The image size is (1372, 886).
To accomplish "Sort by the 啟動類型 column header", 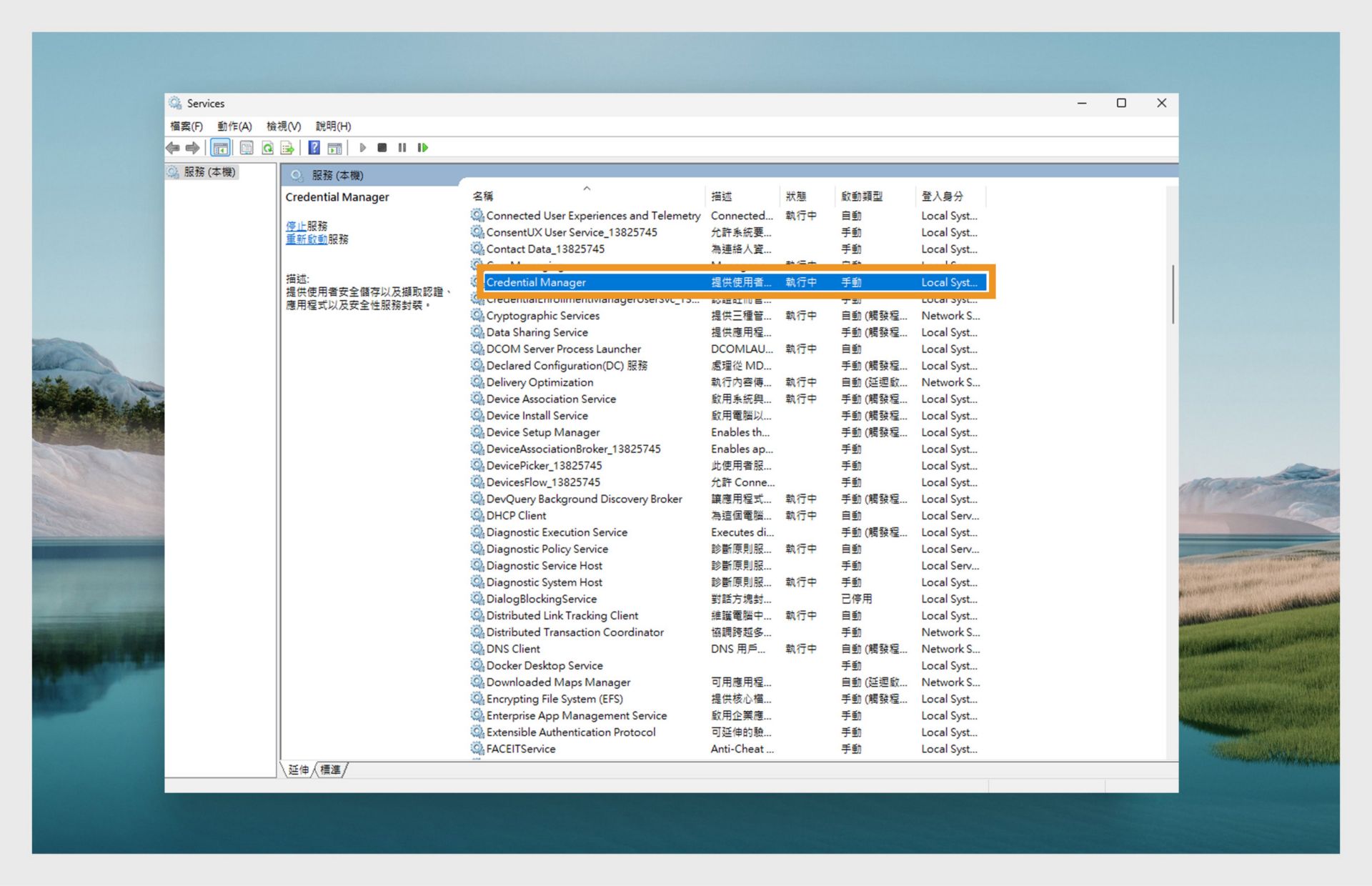I will [x=862, y=196].
